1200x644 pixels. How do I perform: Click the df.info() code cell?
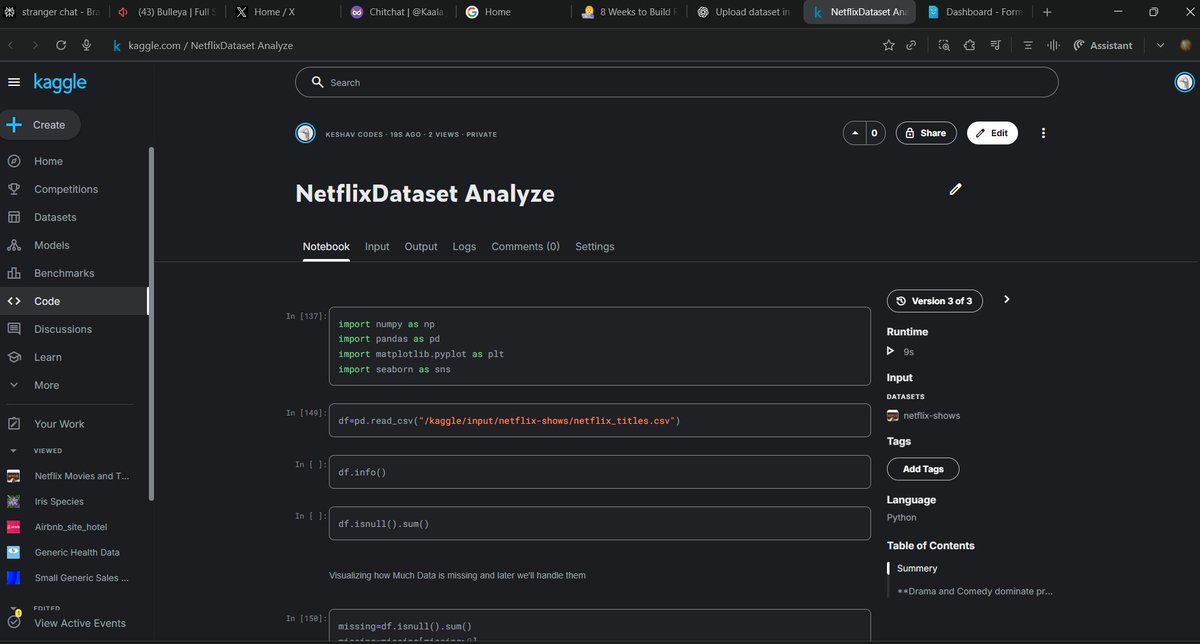599,472
